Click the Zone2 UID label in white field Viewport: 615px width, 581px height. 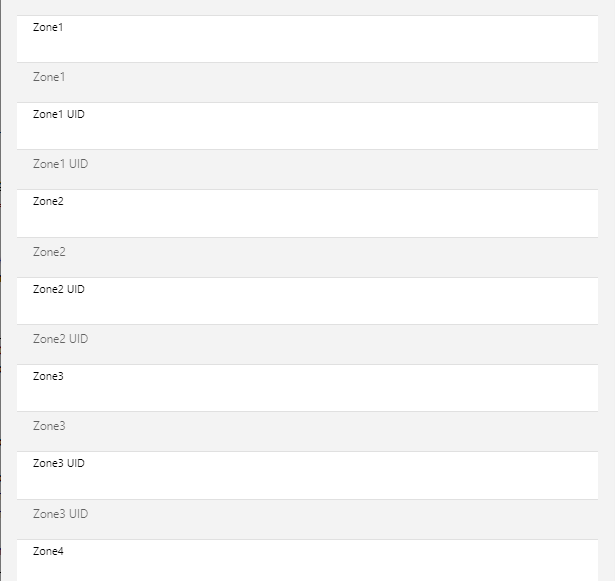click(x=59, y=289)
